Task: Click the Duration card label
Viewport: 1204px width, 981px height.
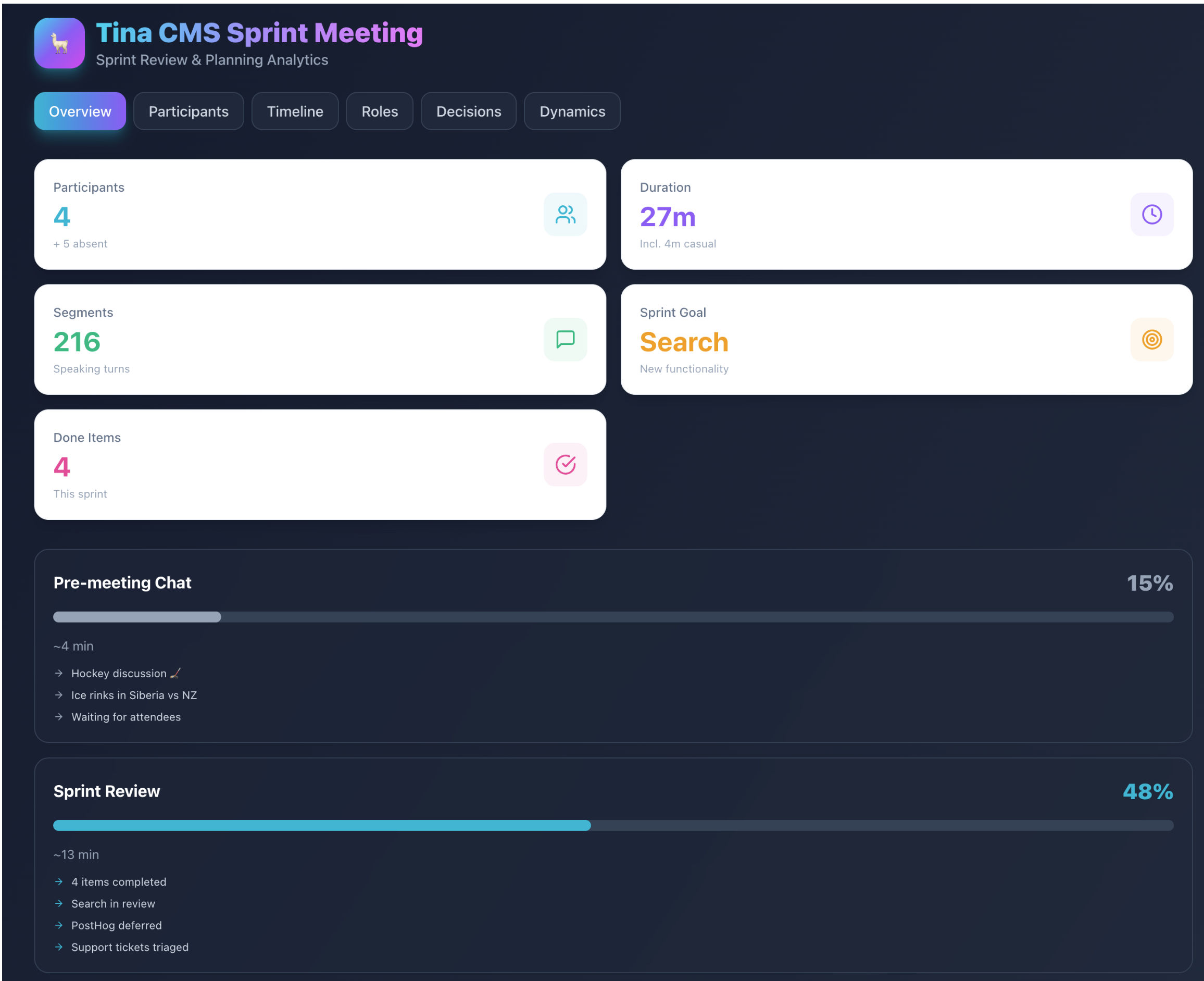Action: pyautogui.click(x=665, y=187)
